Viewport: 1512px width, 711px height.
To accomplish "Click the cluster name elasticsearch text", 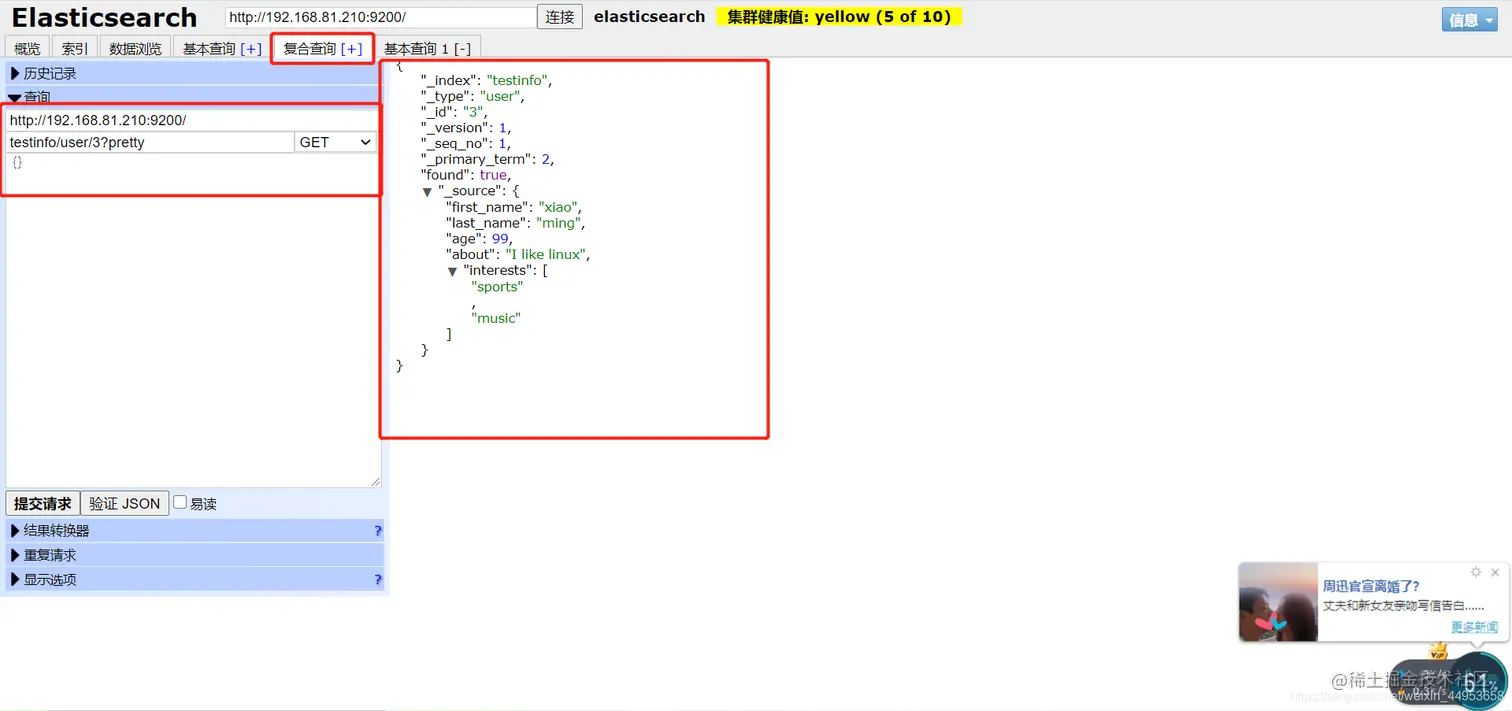I will (649, 17).
